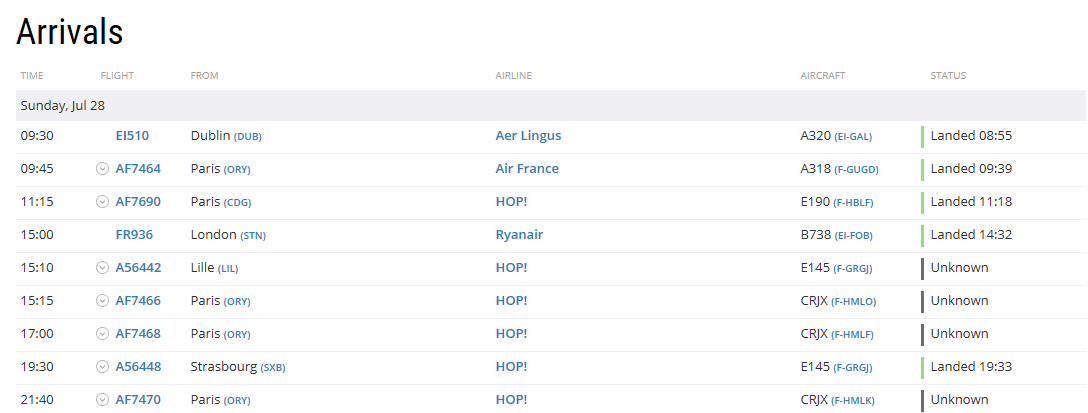Click the STATUS column header

(x=948, y=76)
